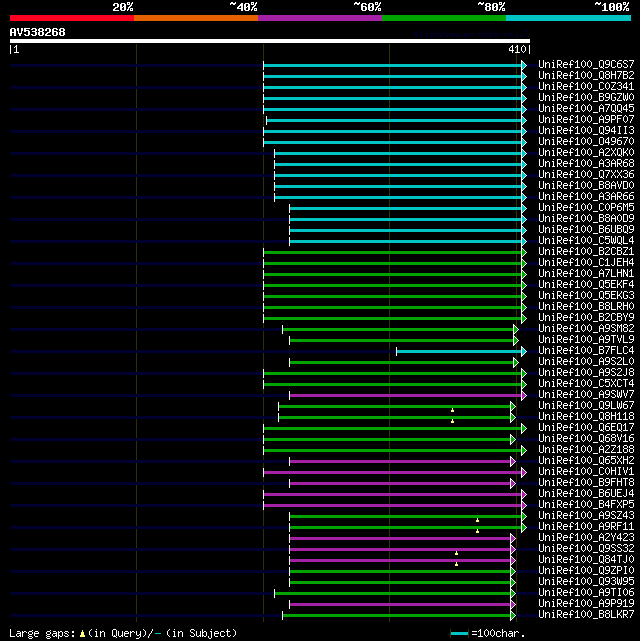
Task: Click the UniRef100_B2CBZ1 label
Action: click(586, 252)
